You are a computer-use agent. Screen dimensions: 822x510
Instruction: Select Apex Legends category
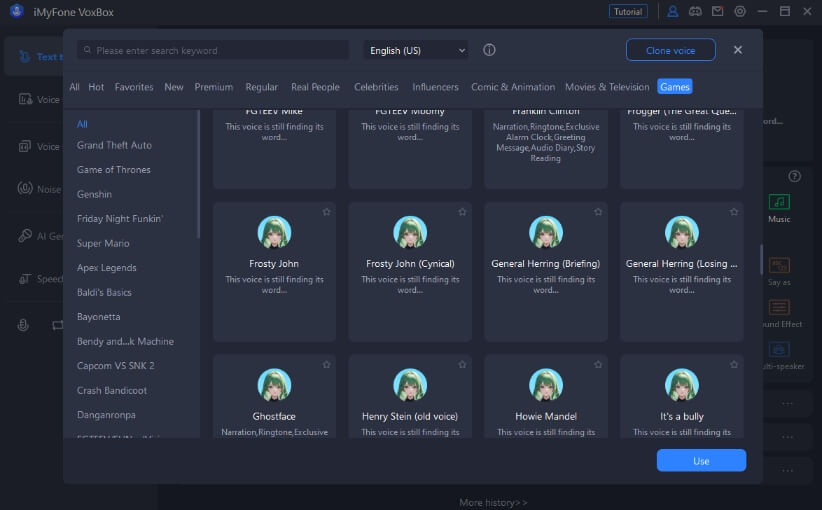click(107, 268)
